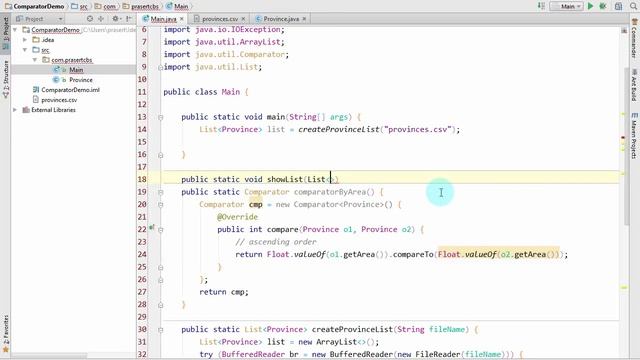Click ComparatorDemo in the navigation breadcrumb
The height and width of the screenshot is (360, 640).
[x=35, y=6]
